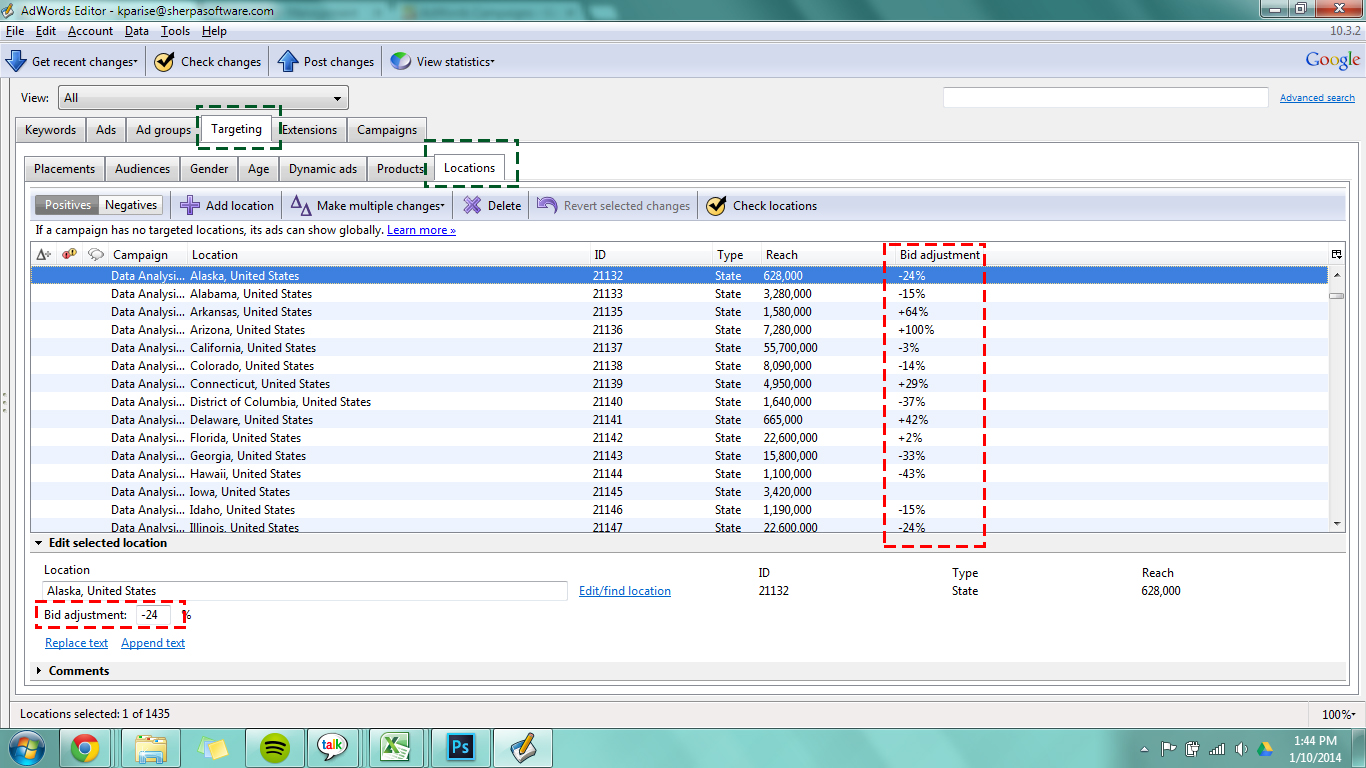
Task: Open the Make multiple changes dropdown
Action: pyautogui.click(x=368, y=205)
